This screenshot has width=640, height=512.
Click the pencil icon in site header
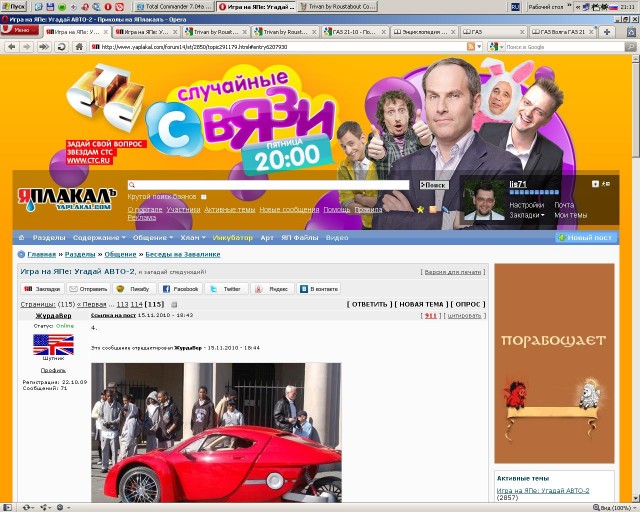click(445, 209)
